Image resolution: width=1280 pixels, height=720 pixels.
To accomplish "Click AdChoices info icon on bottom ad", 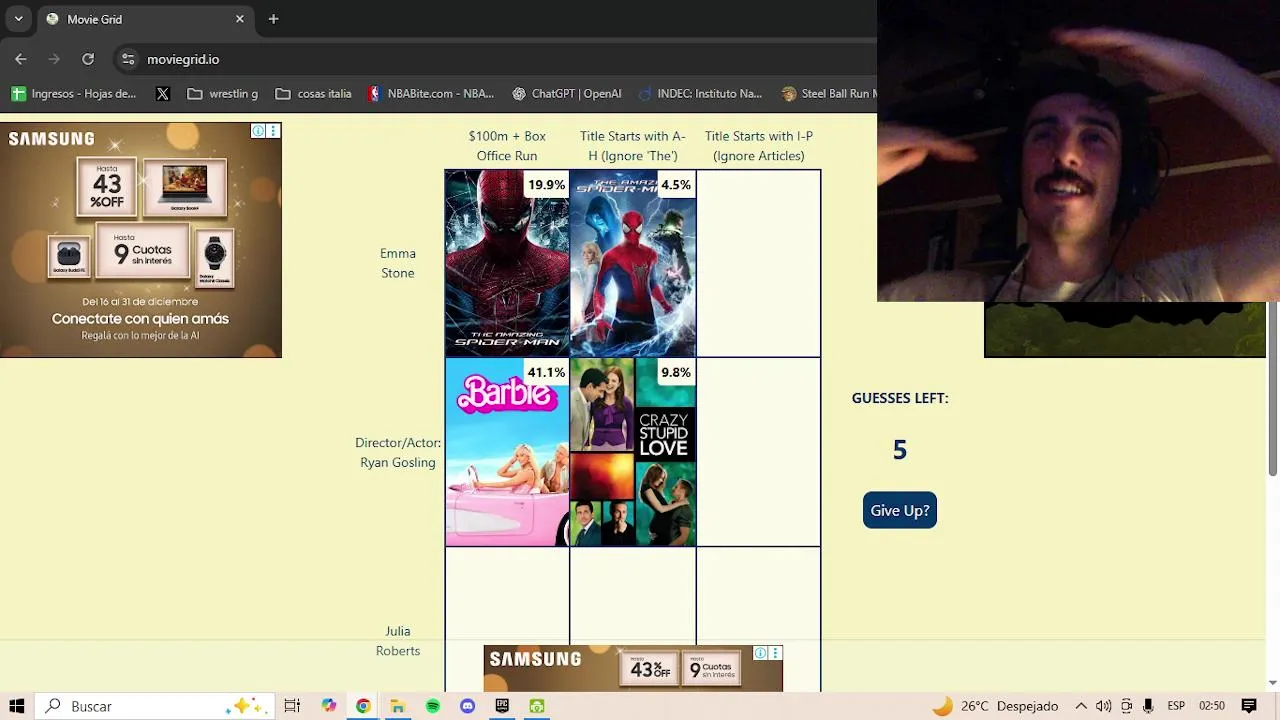I will click(x=760, y=653).
